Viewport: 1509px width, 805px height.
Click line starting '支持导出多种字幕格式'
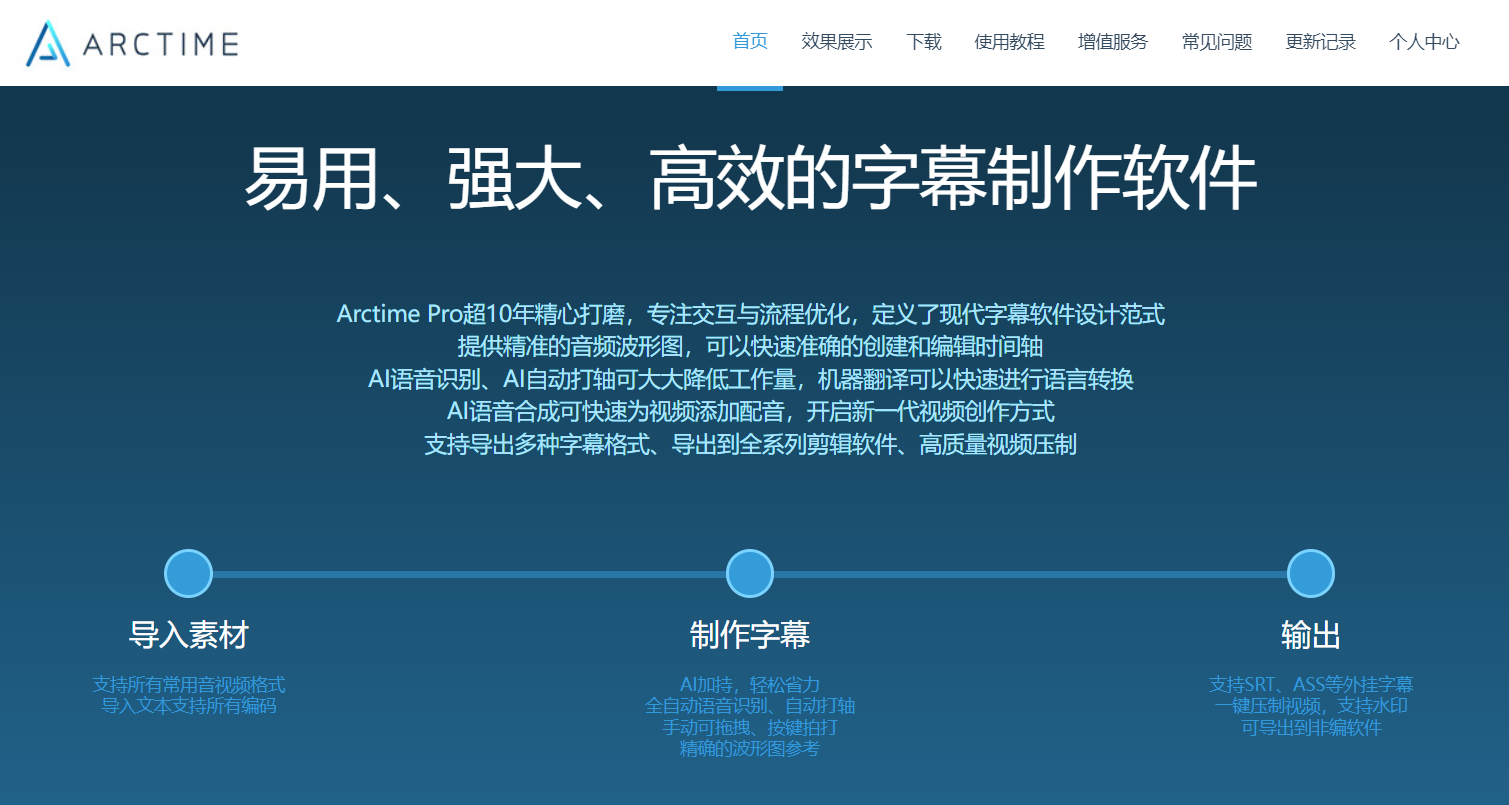pos(751,445)
